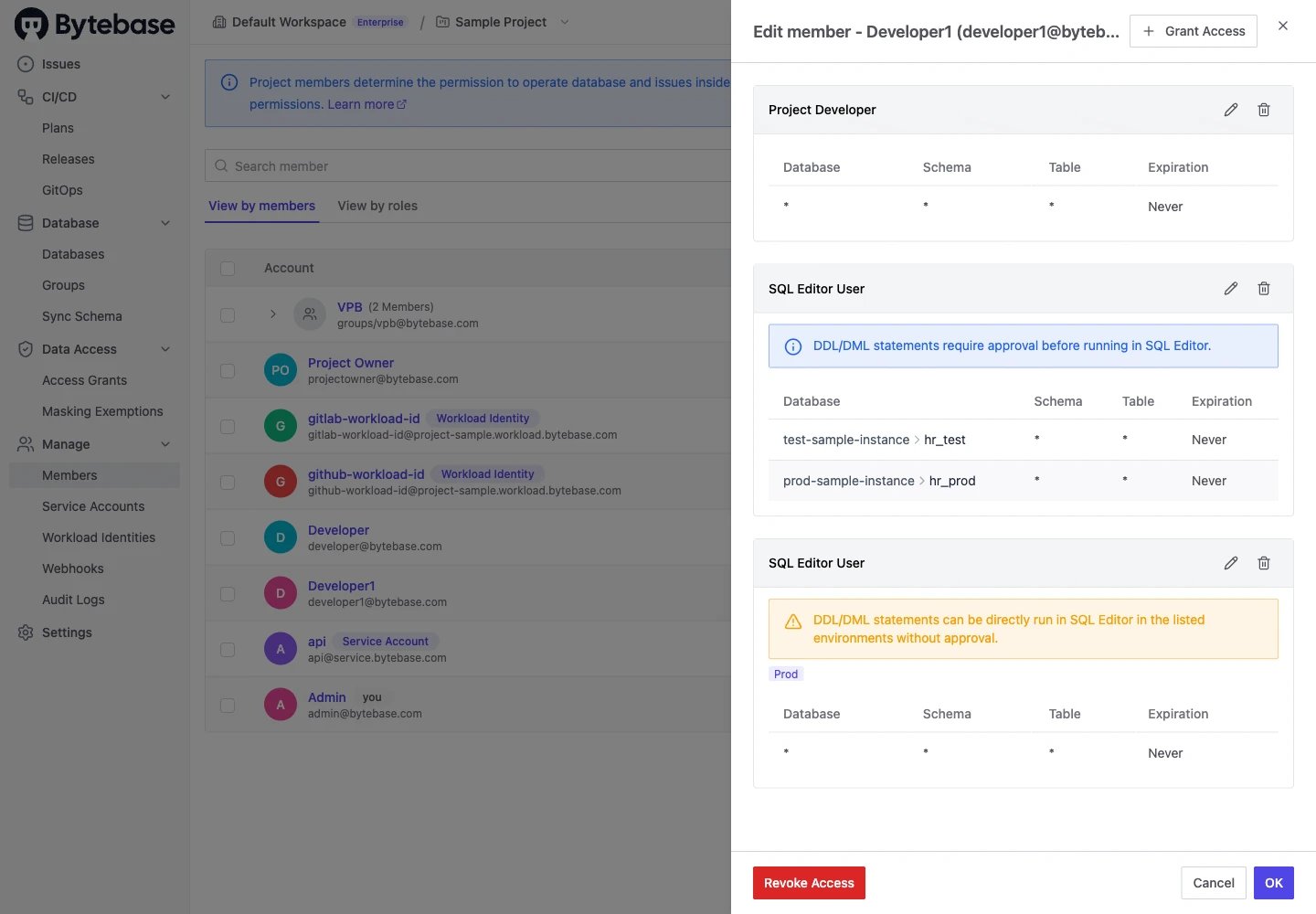The image size is (1316, 914).
Task: Collapse the Data Access sidebar section
Action: click(x=165, y=349)
